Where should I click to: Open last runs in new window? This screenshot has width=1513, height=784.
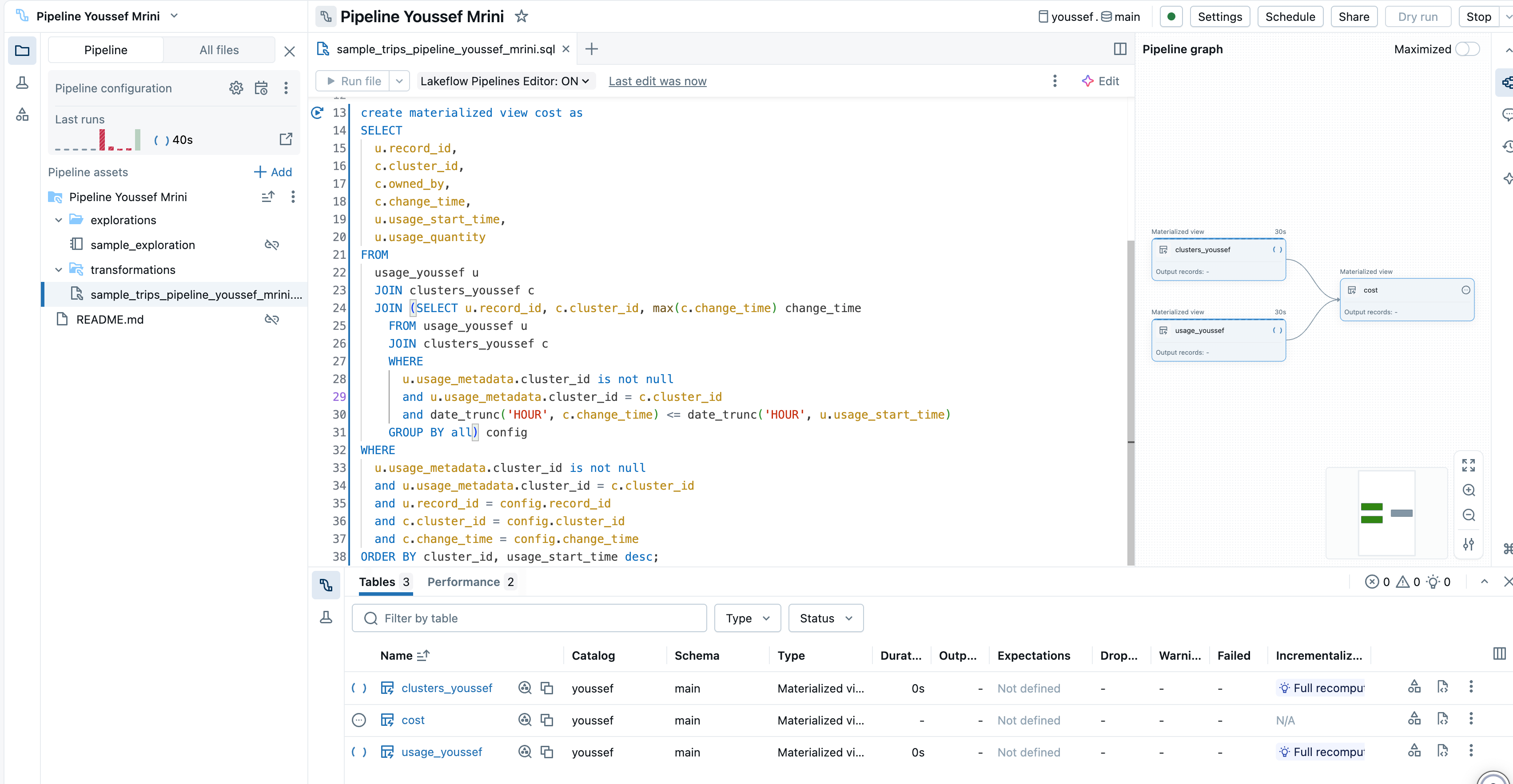(286, 140)
